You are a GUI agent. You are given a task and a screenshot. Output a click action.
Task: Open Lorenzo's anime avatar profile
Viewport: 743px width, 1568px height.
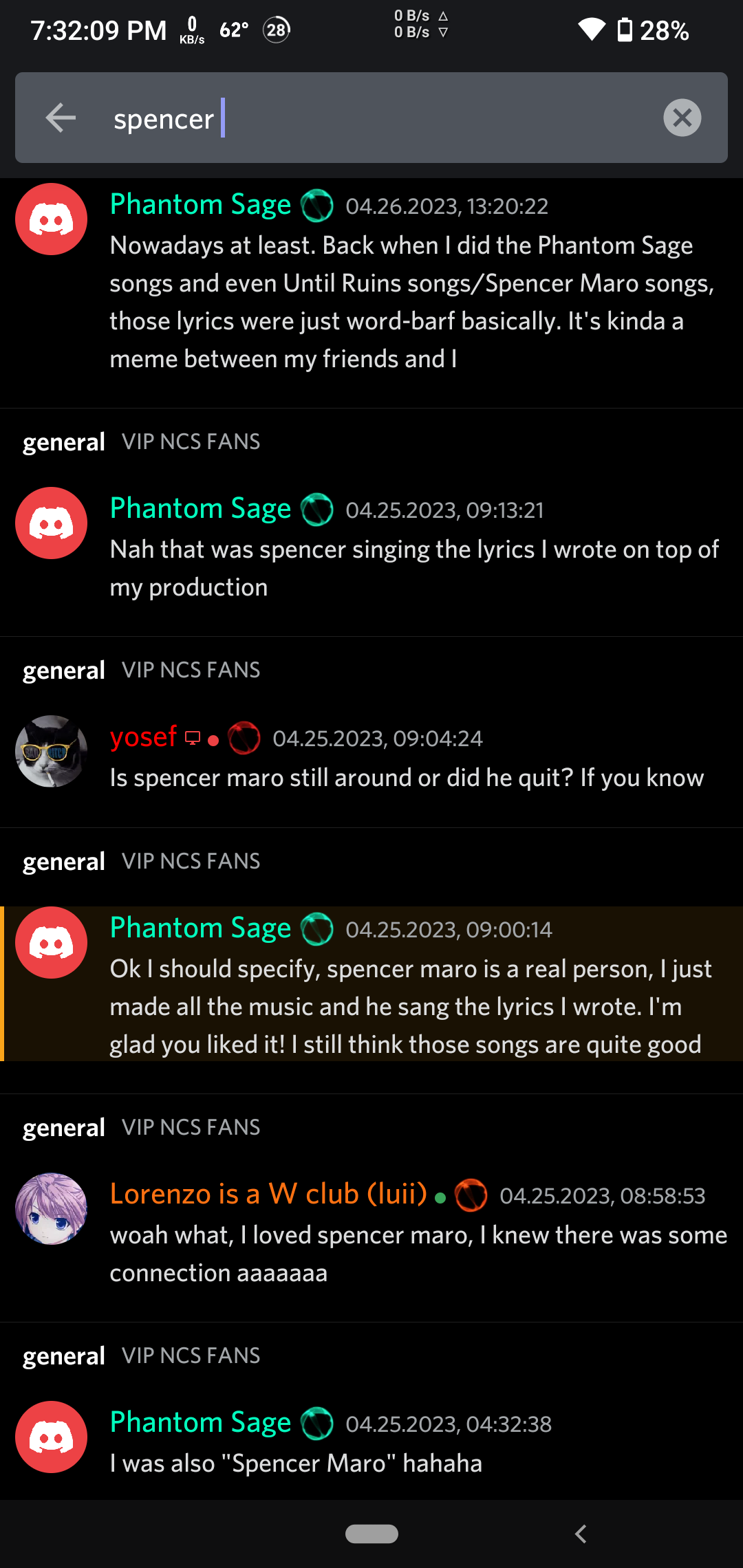click(52, 1209)
